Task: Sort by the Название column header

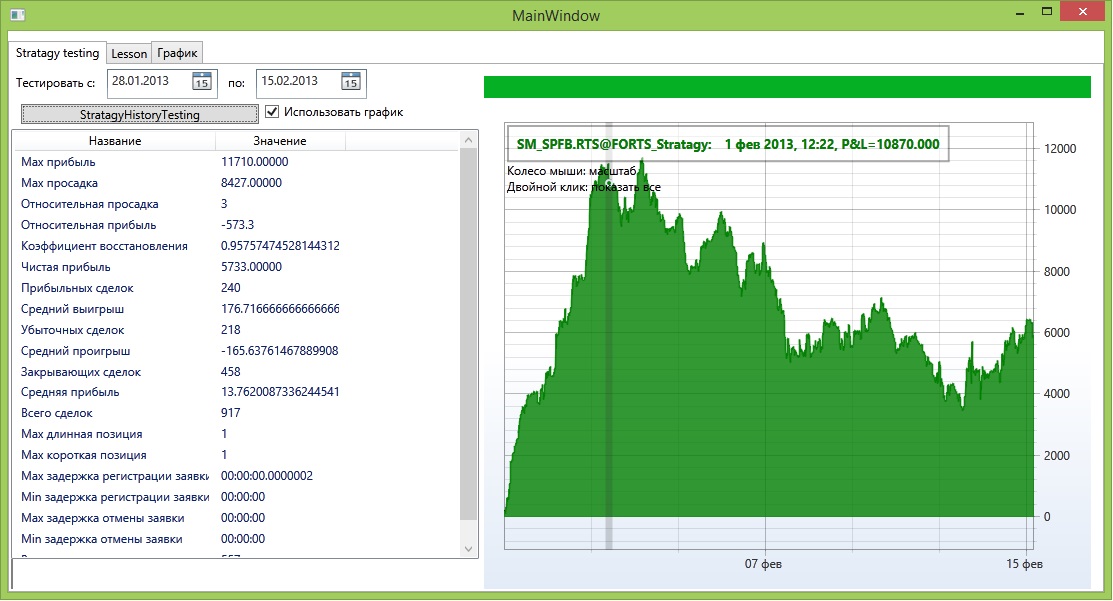Action: pyautogui.click(x=114, y=141)
